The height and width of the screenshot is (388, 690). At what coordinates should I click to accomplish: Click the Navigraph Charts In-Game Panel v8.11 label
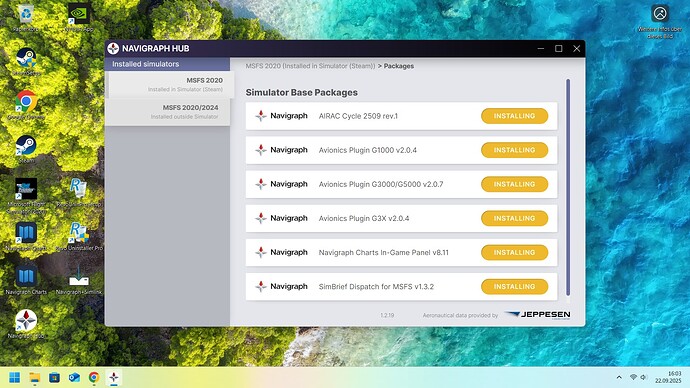pyautogui.click(x=384, y=253)
